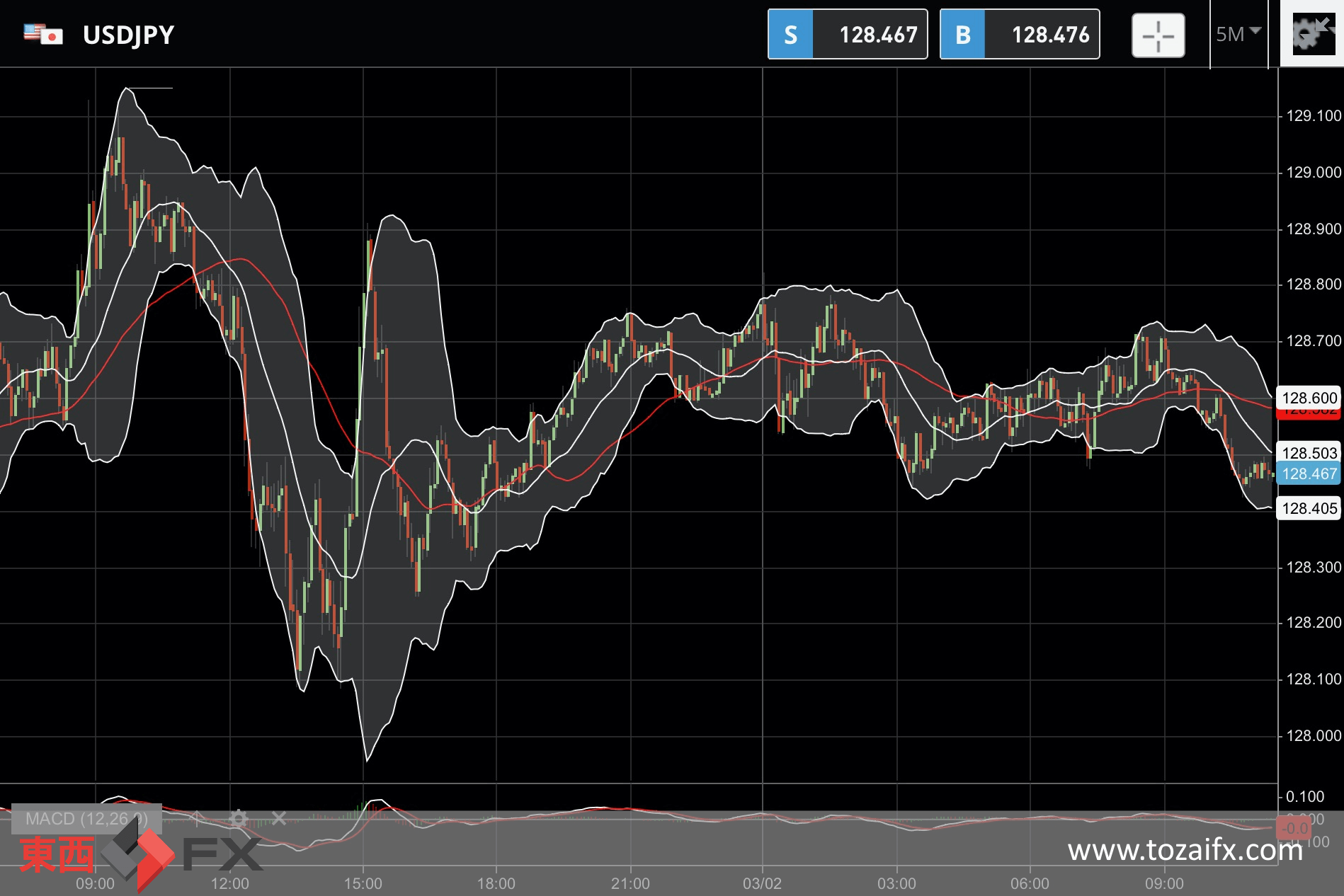Visit the www.tozaifx.com link

click(1185, 850)
